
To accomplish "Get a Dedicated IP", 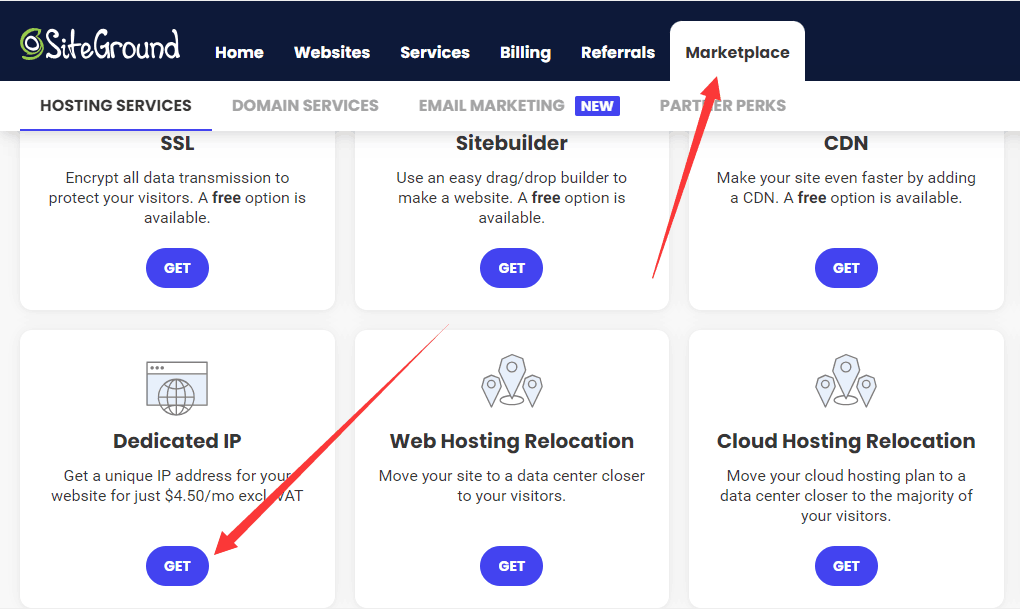I will click(177, 566).
